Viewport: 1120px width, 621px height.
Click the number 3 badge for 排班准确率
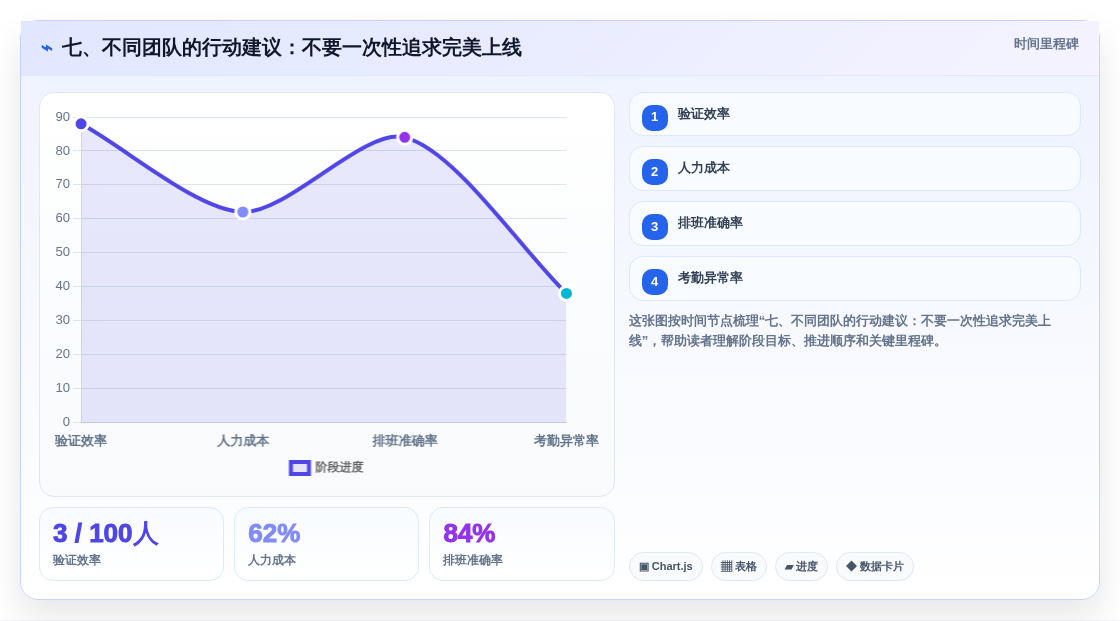pos(654,227)
